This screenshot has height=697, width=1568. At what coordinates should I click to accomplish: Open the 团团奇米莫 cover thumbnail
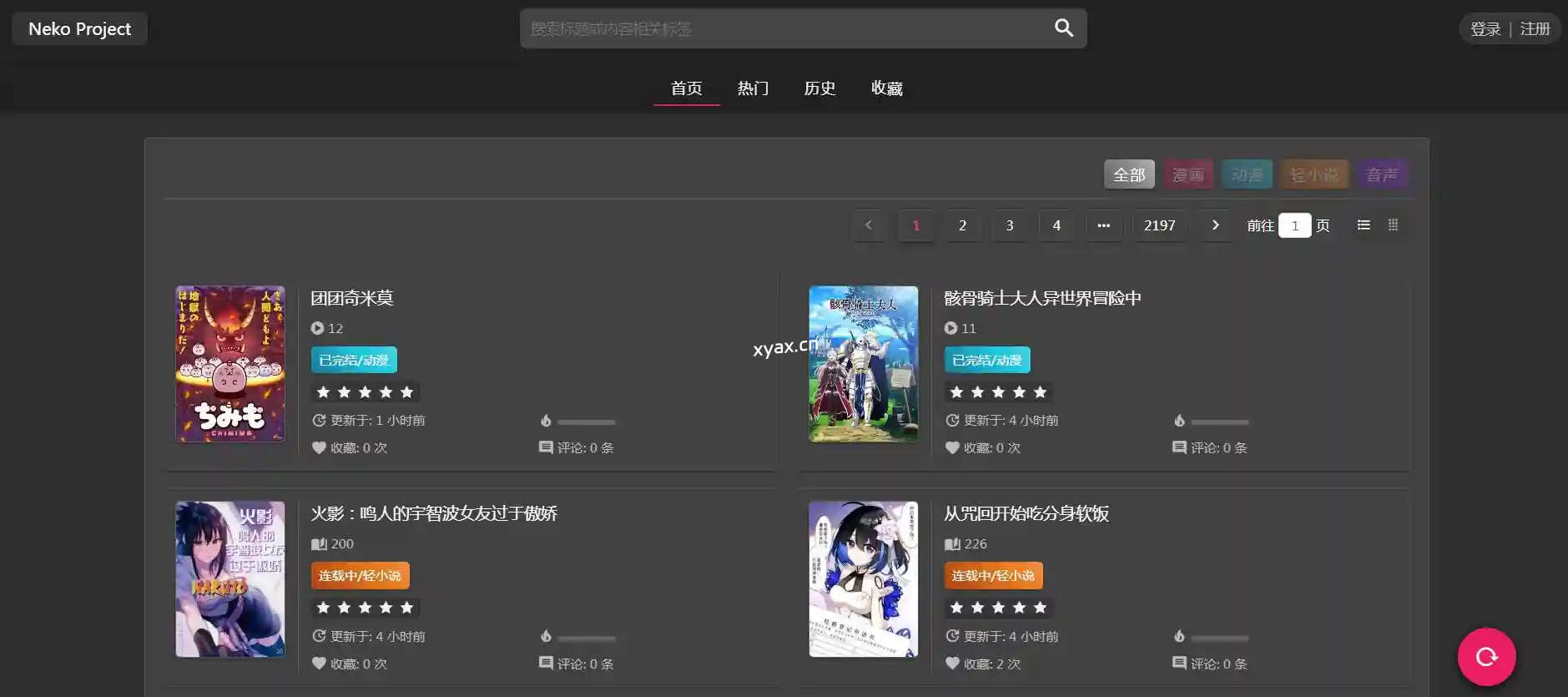click(230, 364)
